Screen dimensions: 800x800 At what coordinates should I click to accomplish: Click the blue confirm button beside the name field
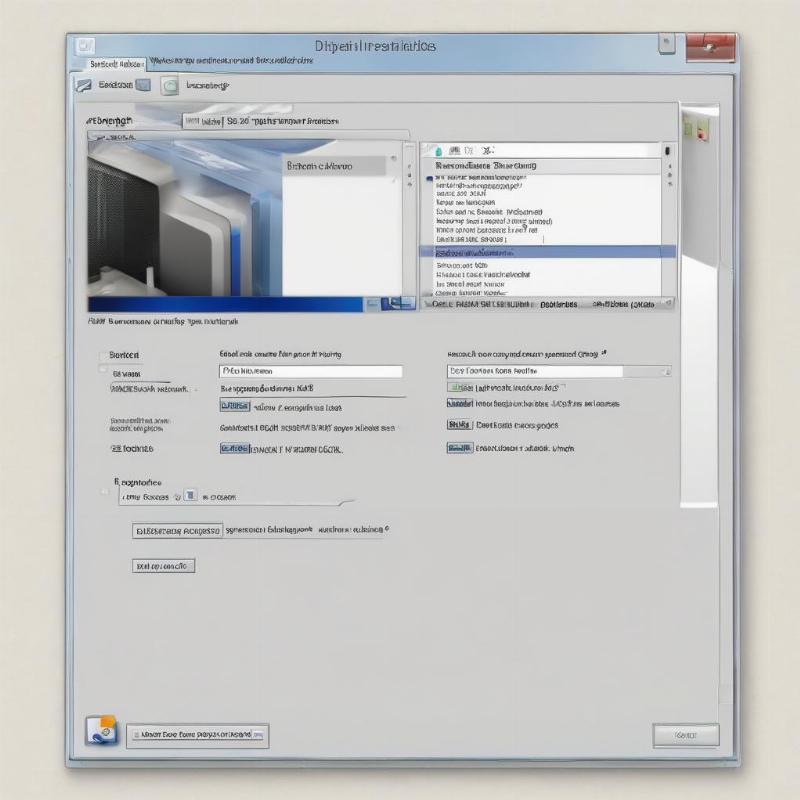[x=238, y=405]
